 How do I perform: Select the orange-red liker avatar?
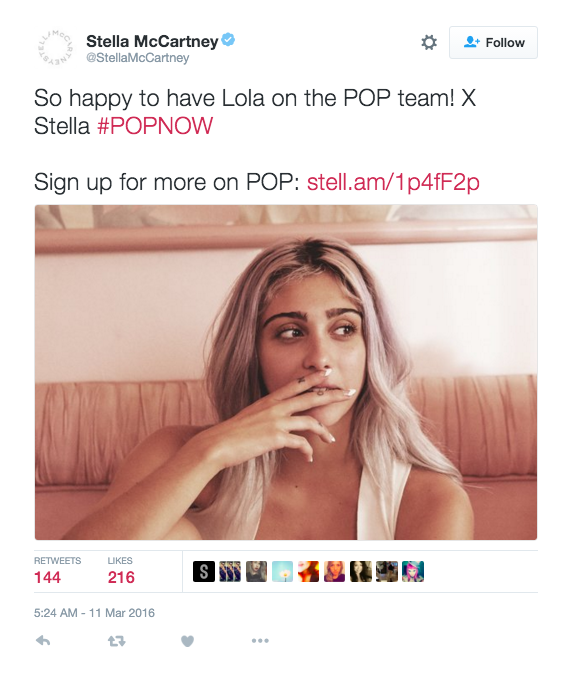(x=308, y=571)
